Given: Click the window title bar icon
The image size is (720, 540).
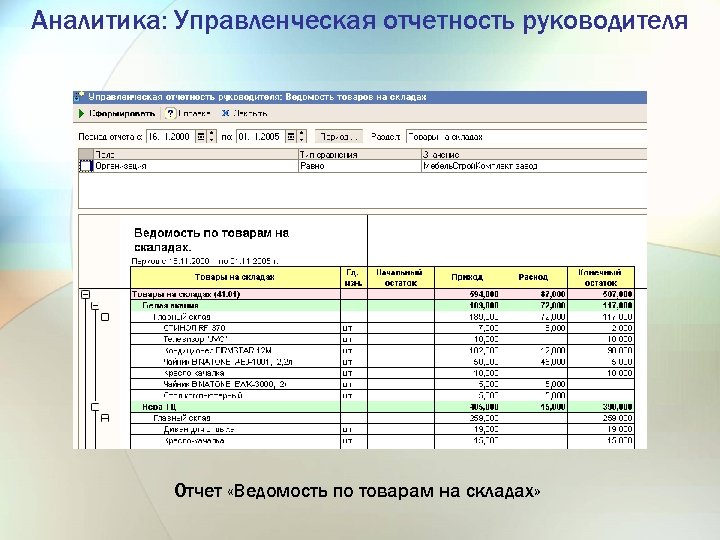Looking at the screenshot, I should (x=79, y=97).
